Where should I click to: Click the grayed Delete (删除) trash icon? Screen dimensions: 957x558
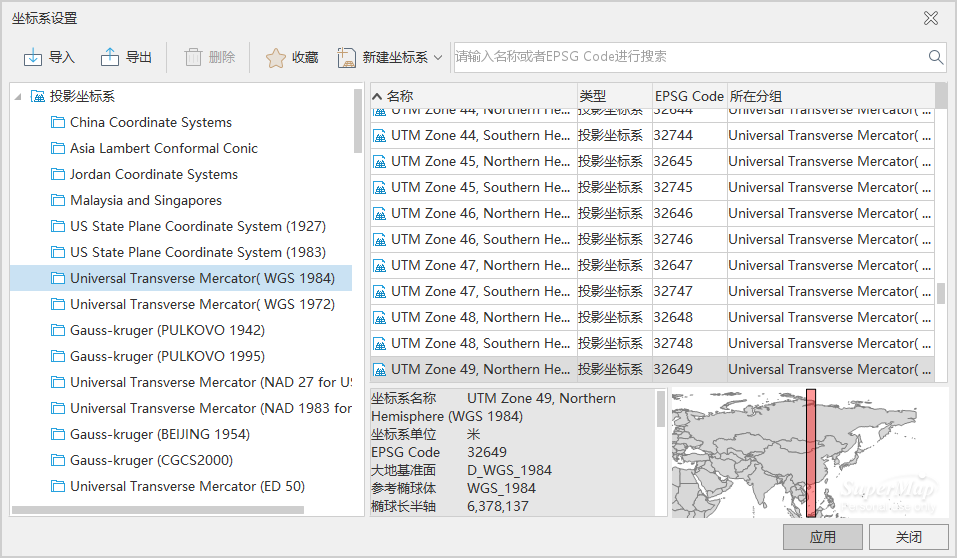click(x=193, y=58)
